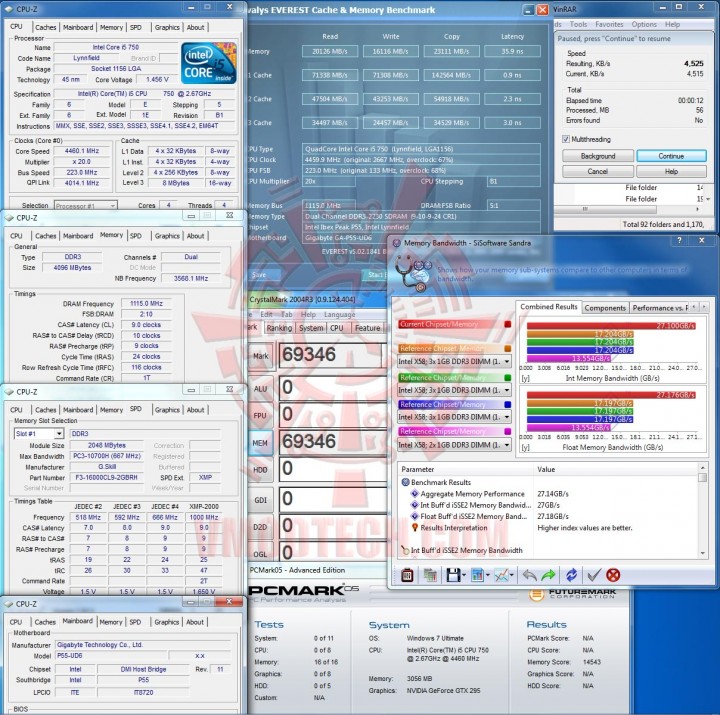Screen dimensions: 720x715
Task: Click the blue Reference Chipset color swatch
Action: [507, 405]
